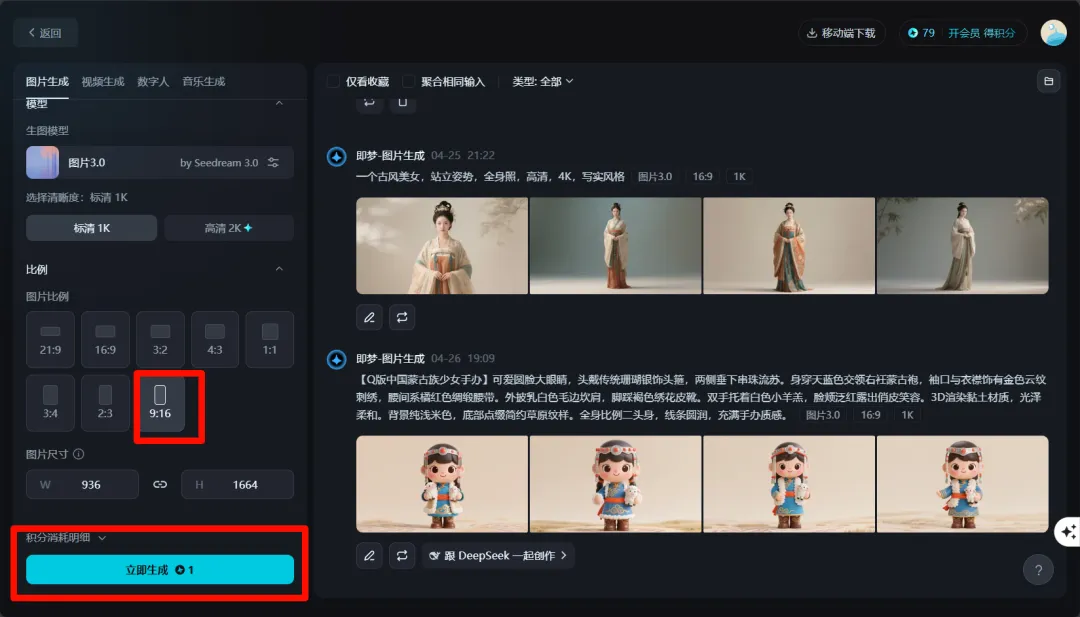Select 高清 2K resolution

click(x=229, y=228)
